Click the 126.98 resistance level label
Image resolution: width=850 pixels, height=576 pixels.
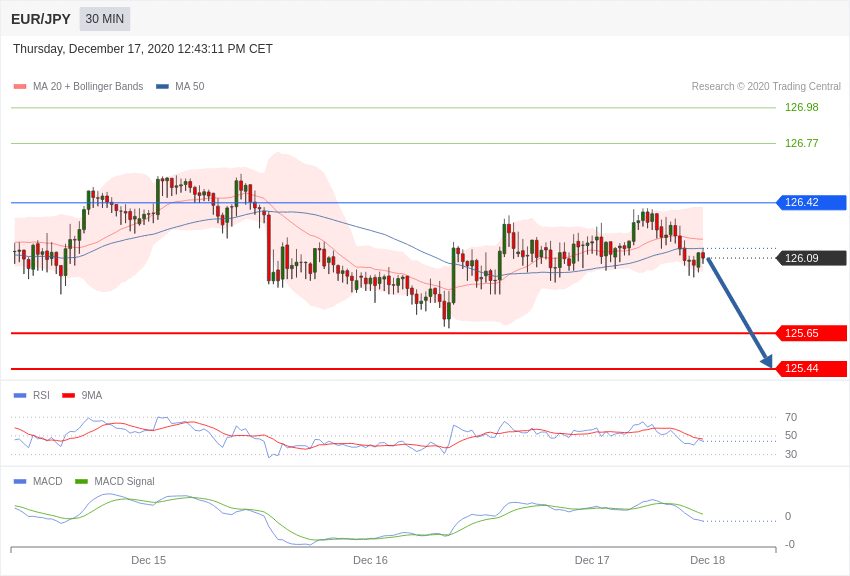click(801, 107)
